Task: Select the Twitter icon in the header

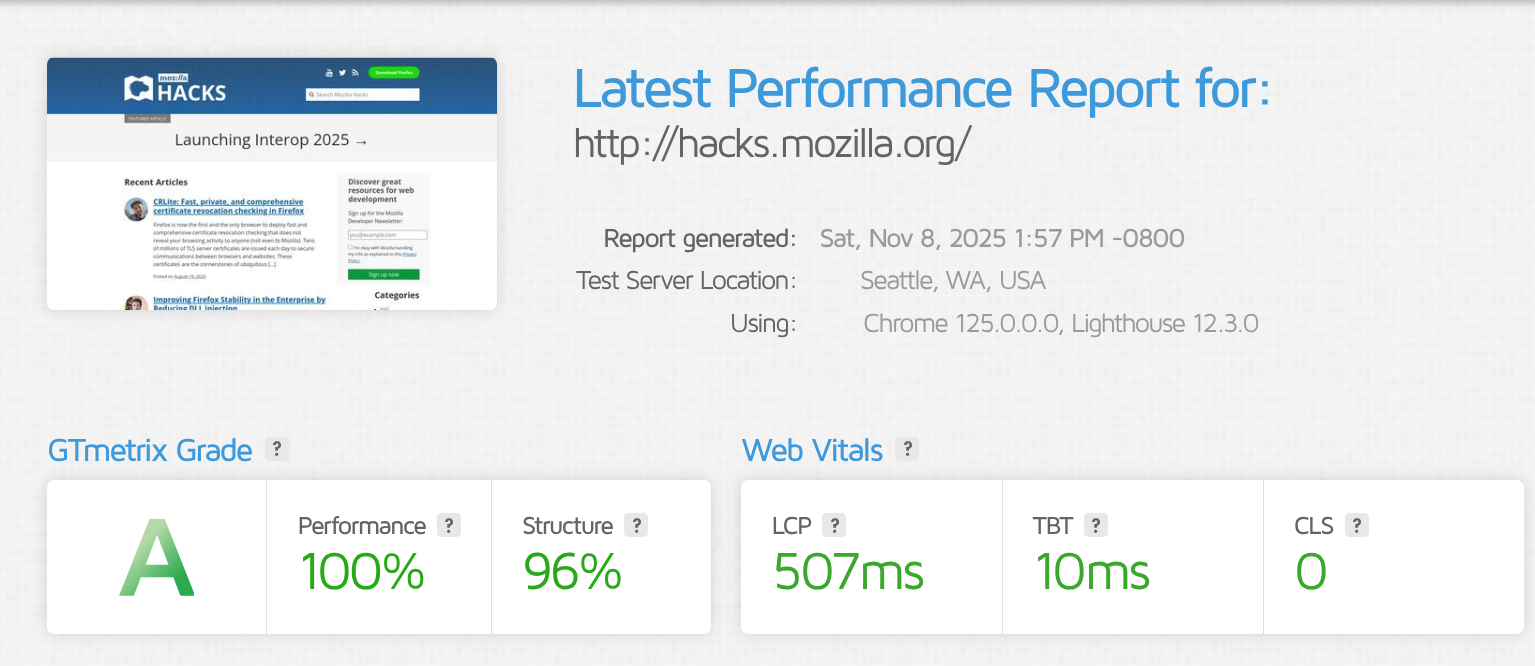Action: click(x=342, y=73)
